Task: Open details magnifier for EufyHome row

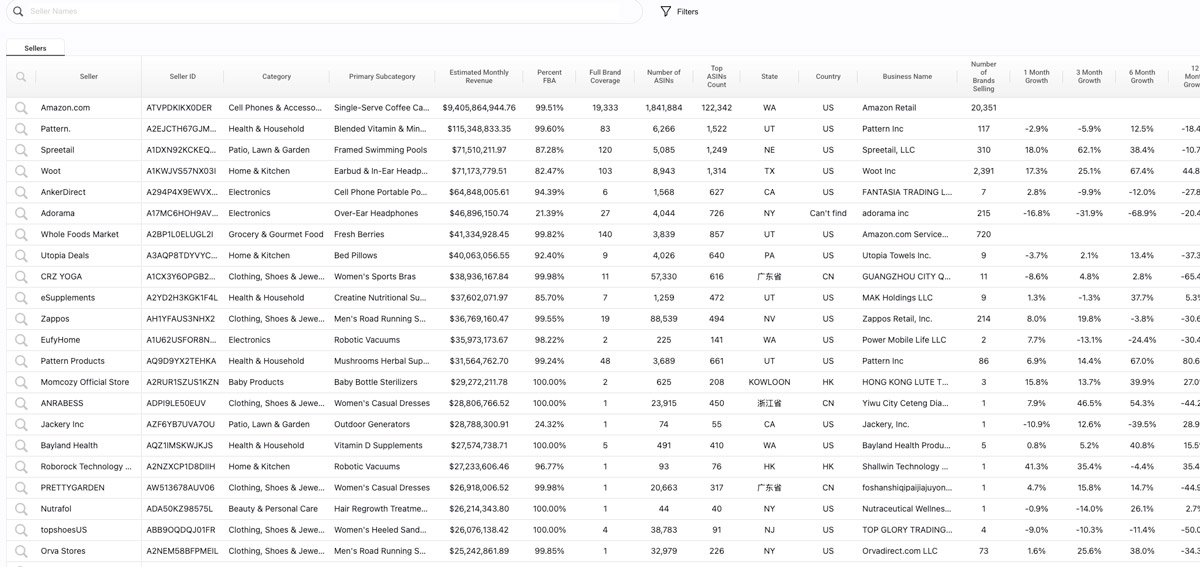Action: pyautogui.click(x=21, y=340)
